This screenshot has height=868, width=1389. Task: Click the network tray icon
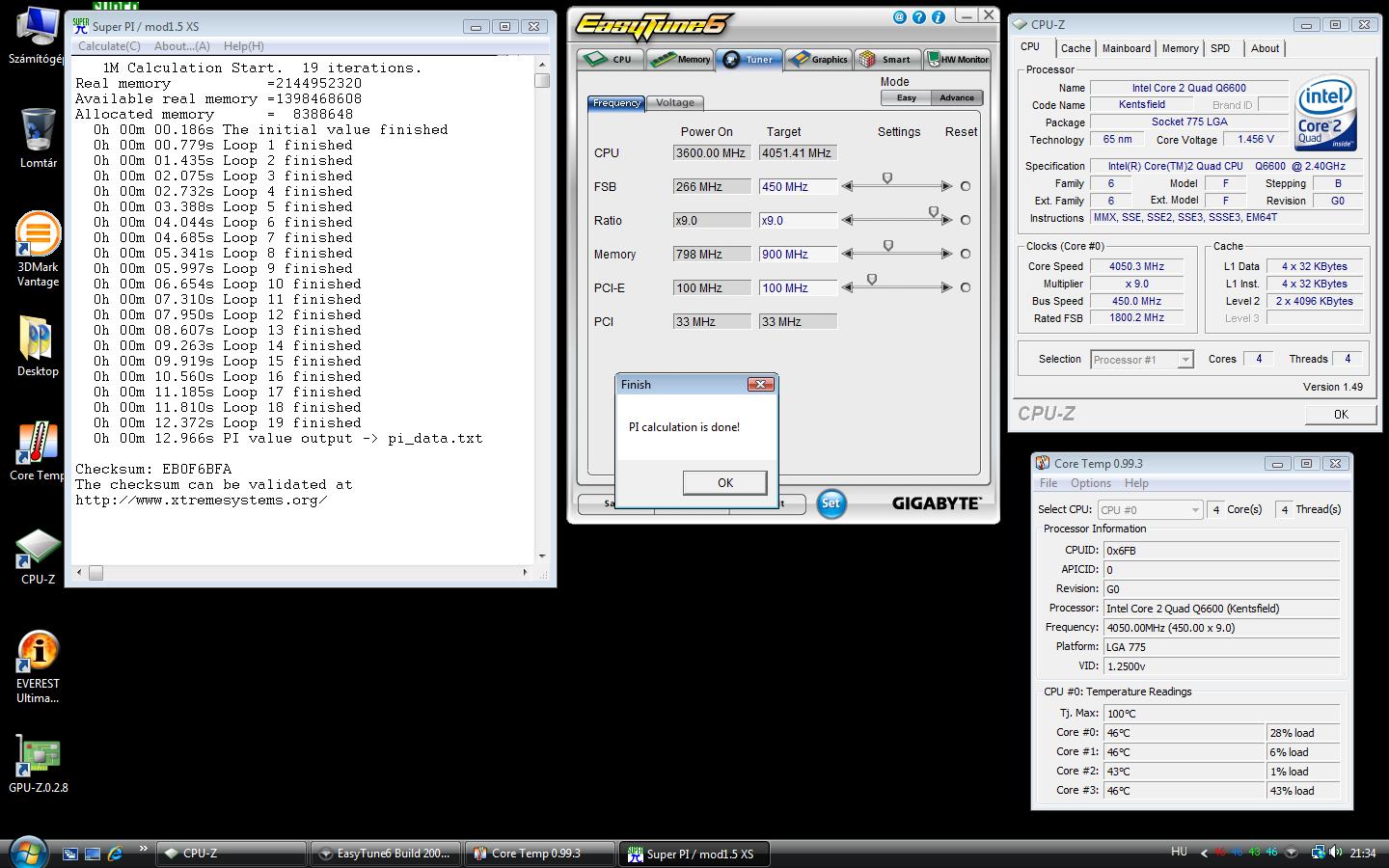point(1318,853)
